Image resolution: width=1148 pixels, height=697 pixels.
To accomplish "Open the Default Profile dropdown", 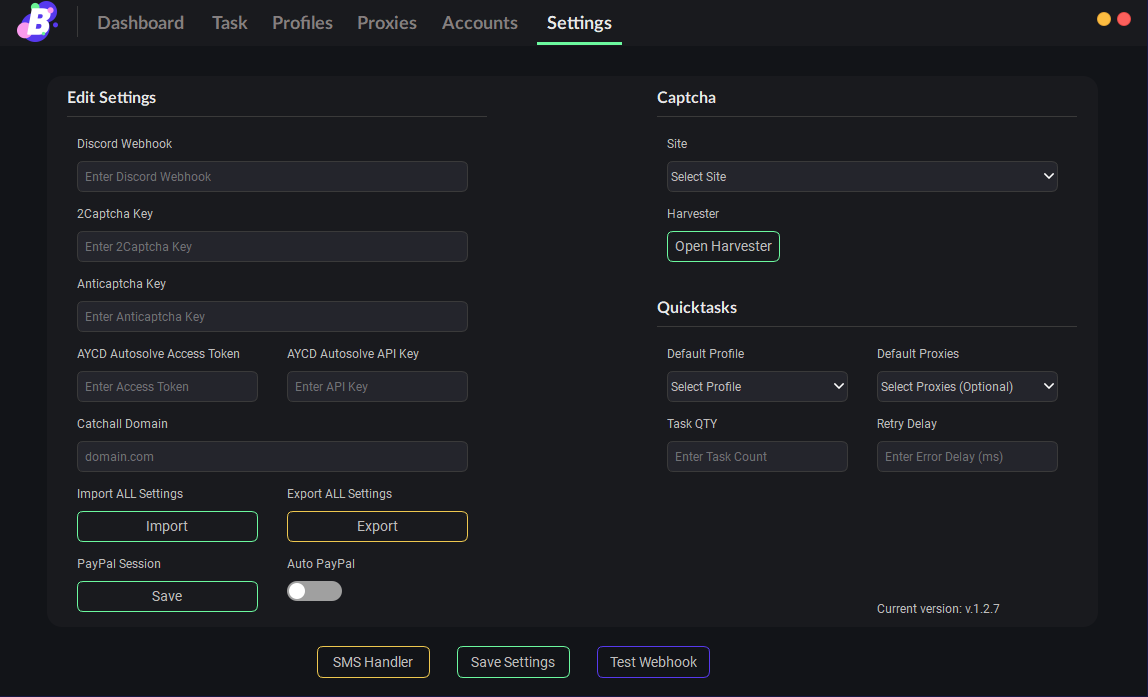I will pos(757,387).
